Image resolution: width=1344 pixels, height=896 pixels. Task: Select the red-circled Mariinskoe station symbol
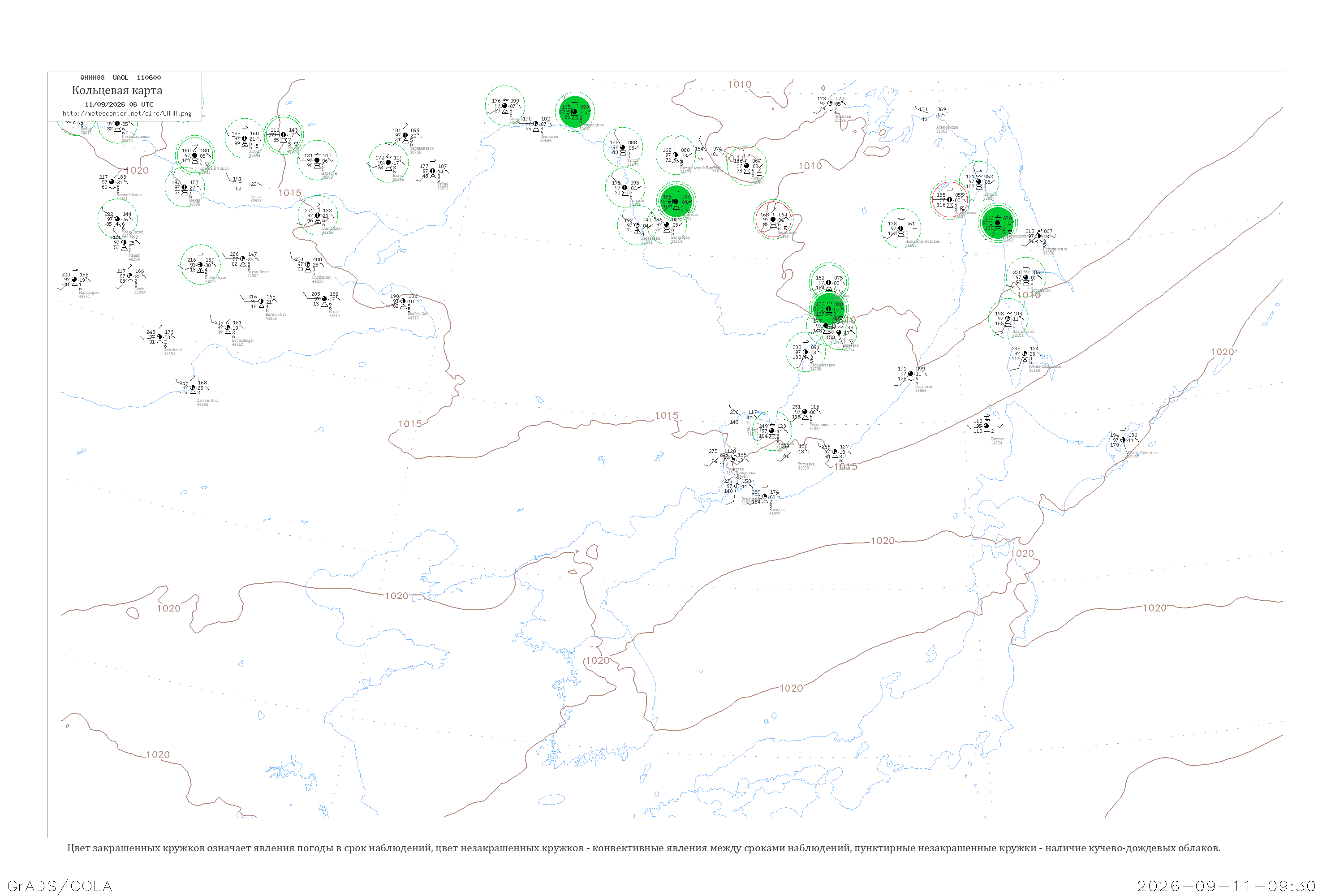click(x=949, y=199)
